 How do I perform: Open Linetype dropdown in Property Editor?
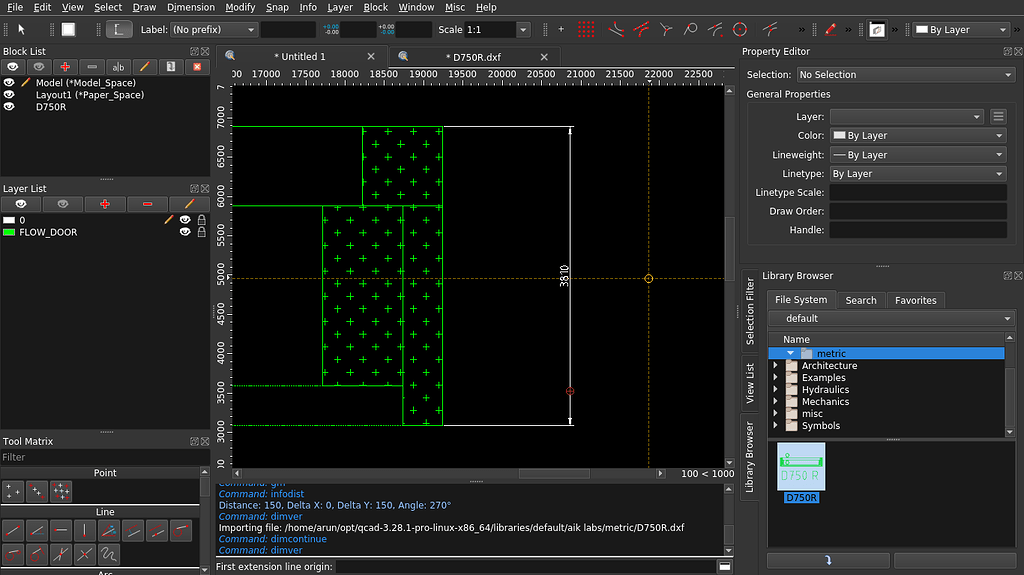pos(918,174)
